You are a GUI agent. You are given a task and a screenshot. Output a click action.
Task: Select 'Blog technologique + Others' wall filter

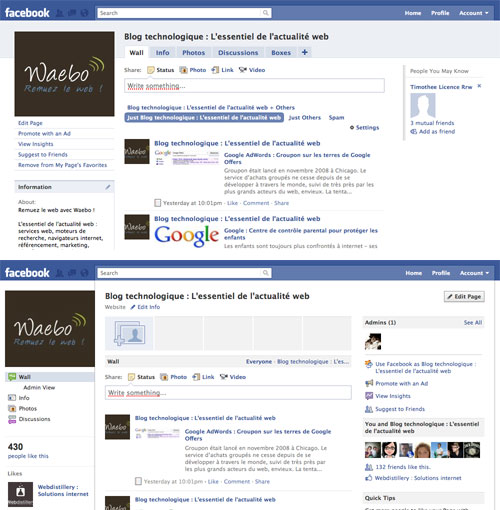tap(211, 108)
